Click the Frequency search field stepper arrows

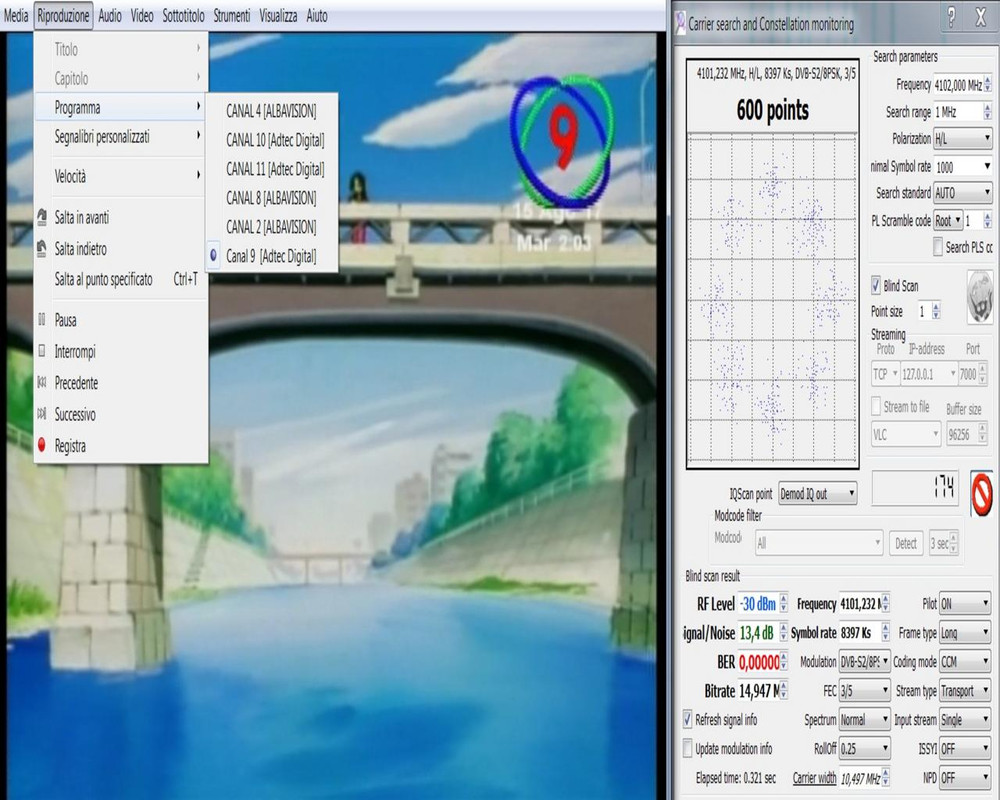[988, 85]
